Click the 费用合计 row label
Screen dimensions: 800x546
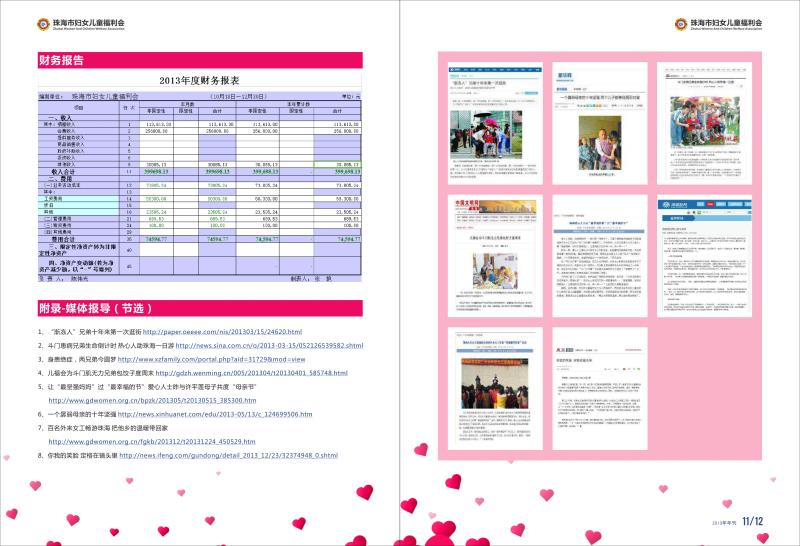pyautogui.click(x=63, y=239)
